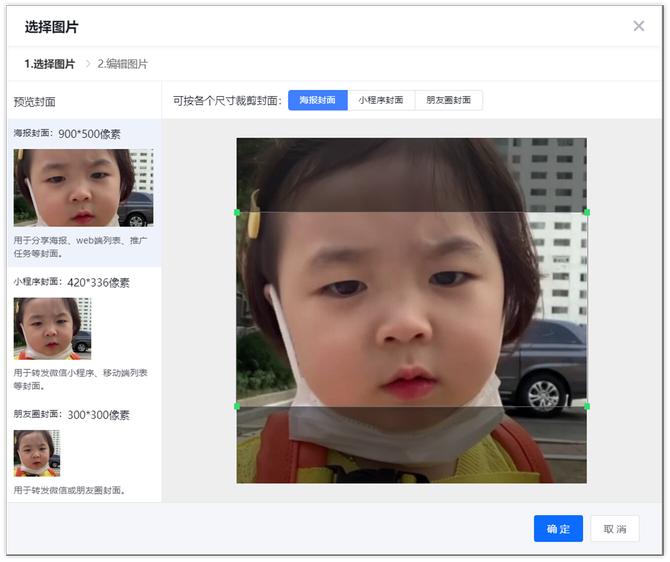Click the arrow between the two steps
This screenshot has width=670, height=562.
tap(87, 64)
